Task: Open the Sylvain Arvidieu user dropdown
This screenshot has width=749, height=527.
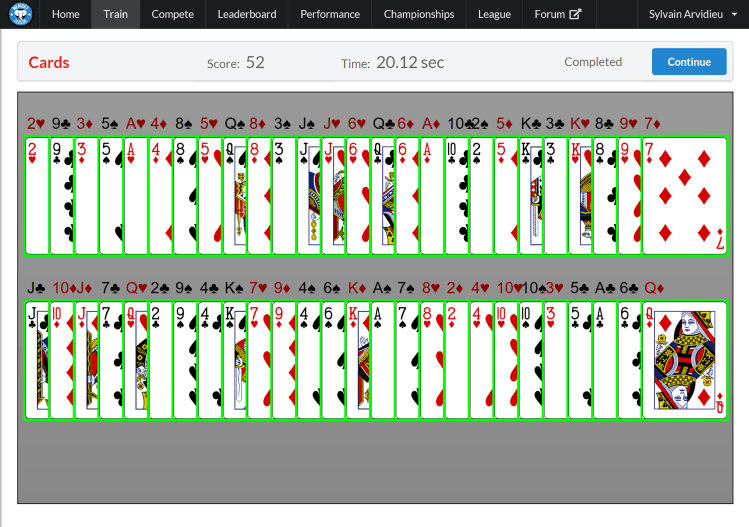Action: (x=692, y=15)
